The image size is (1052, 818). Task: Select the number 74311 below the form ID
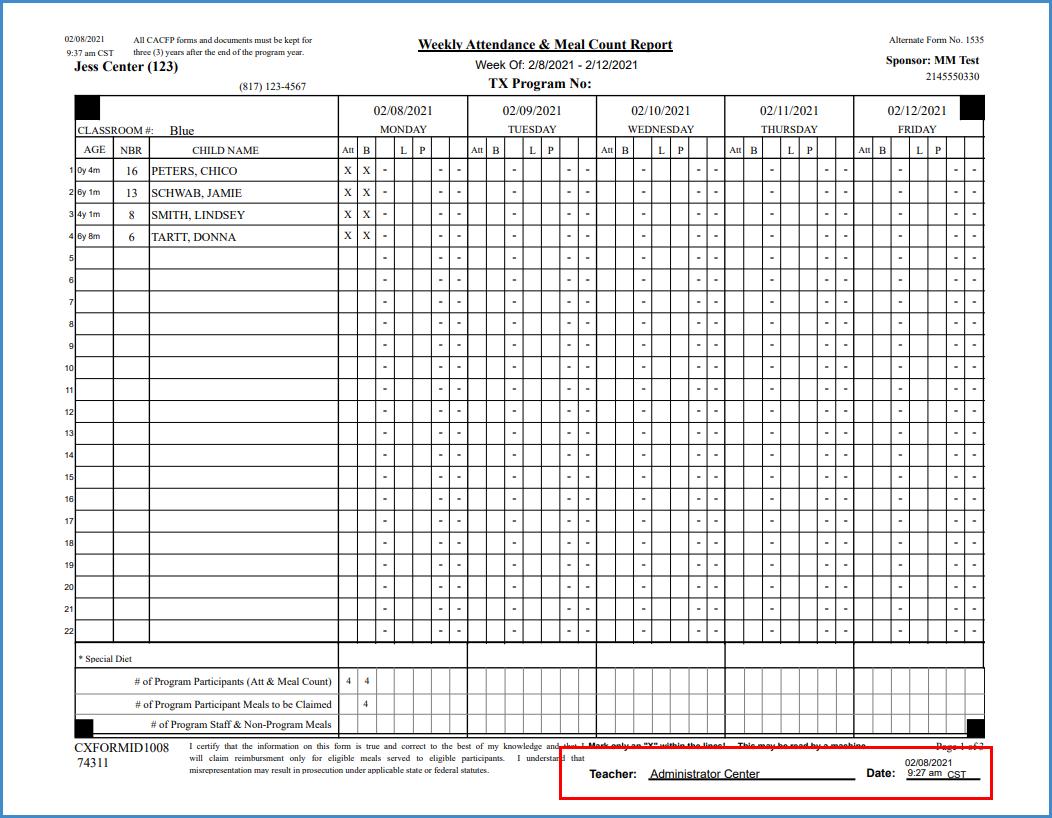click(x=93, y=763)
